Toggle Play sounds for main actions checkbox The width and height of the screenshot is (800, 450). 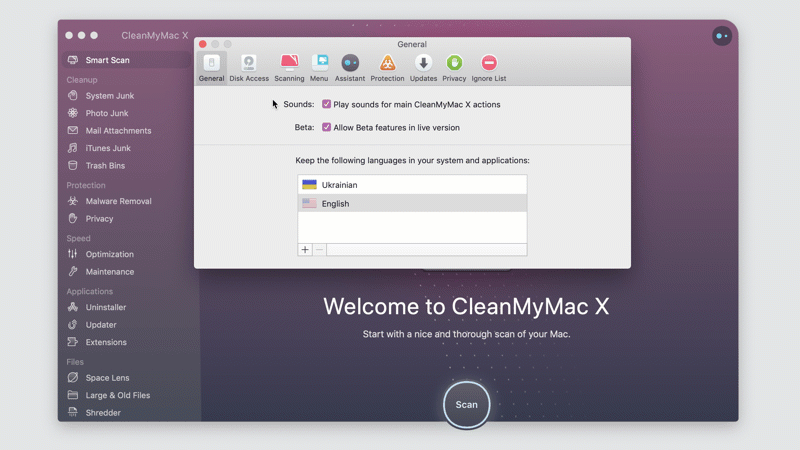click(327, 104)
